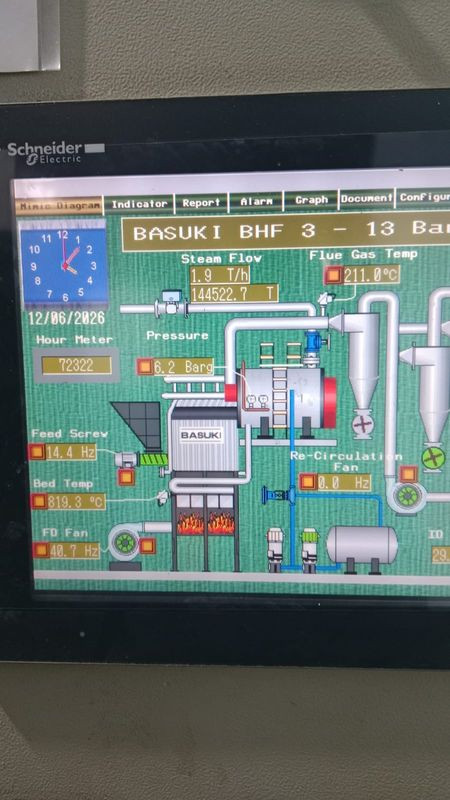Click the FD Fan label
This screenshot has height=800, width=450.
(x=65, y=533)
